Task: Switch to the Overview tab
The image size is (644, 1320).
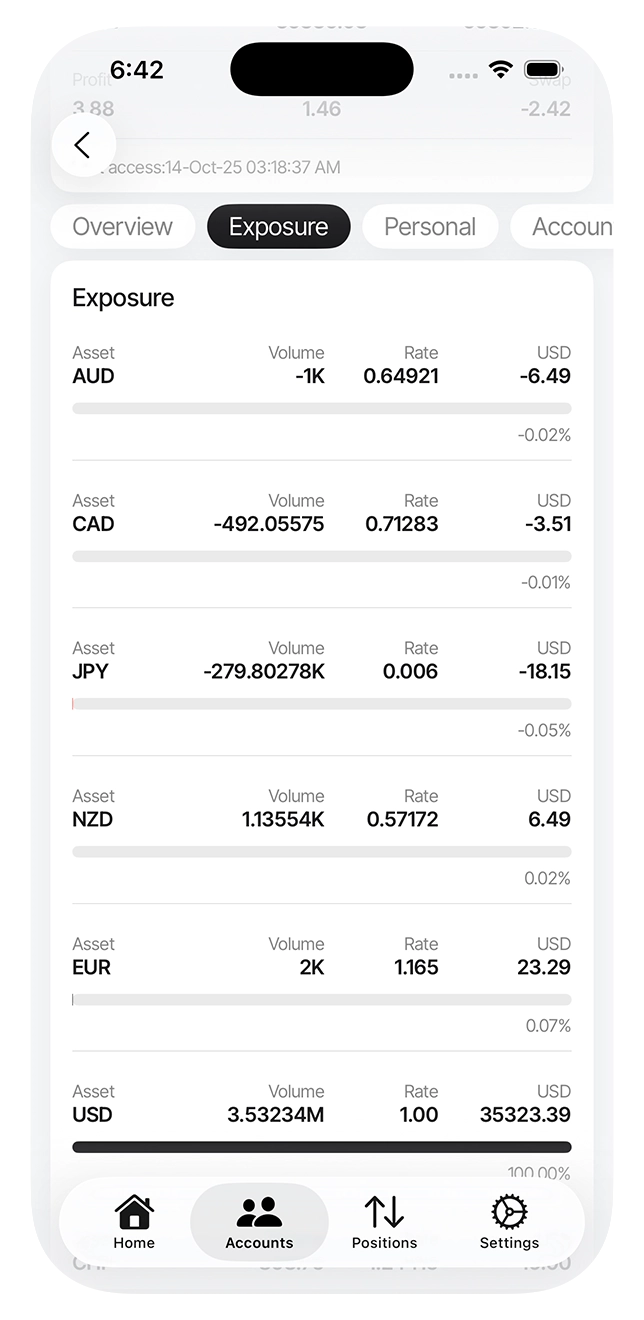Action: coord(123,227)
